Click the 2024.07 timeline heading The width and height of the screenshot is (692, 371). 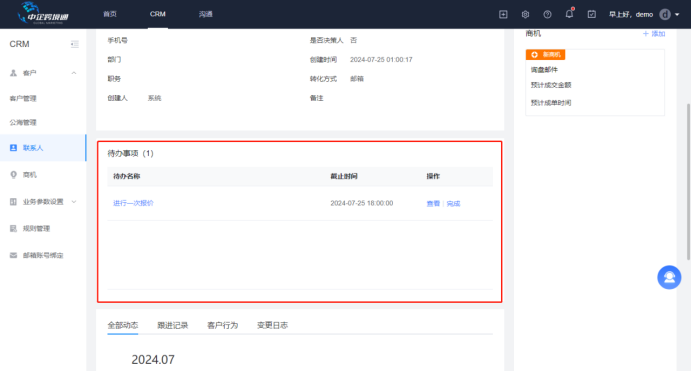pos(153,360)
